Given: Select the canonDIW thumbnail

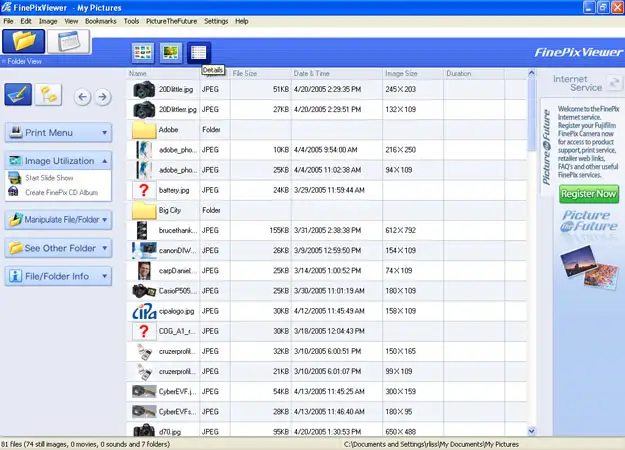Looking at the screenshot, I should [x=144, y=251].
